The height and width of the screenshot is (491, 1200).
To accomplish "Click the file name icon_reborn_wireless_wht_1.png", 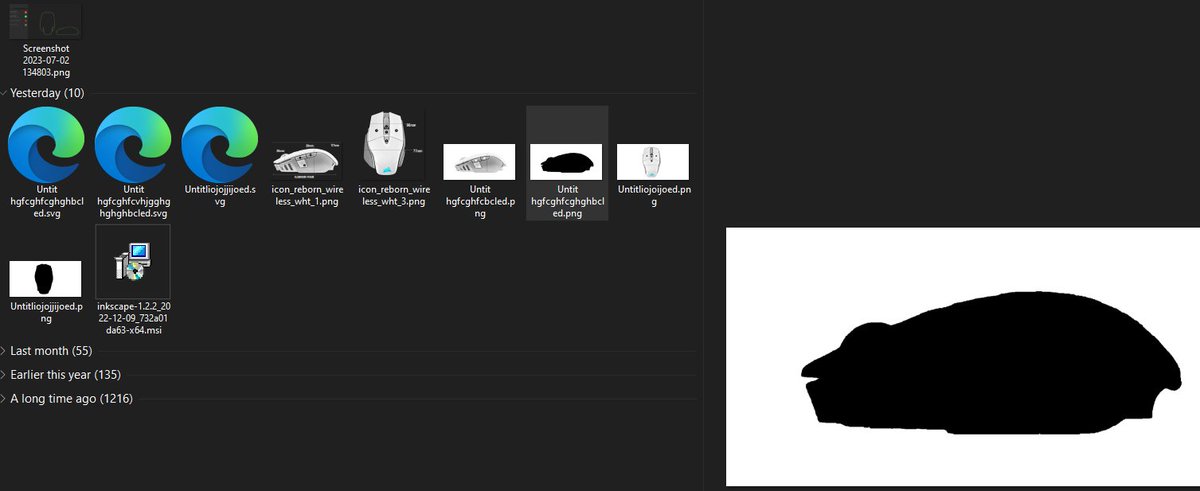I will click(x=307, y=195).
